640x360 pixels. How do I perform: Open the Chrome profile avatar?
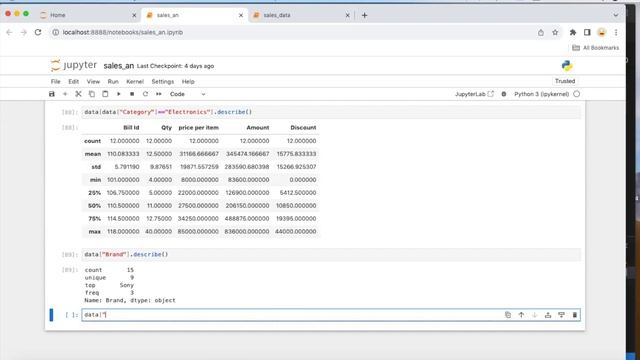[x=602, y=32]
